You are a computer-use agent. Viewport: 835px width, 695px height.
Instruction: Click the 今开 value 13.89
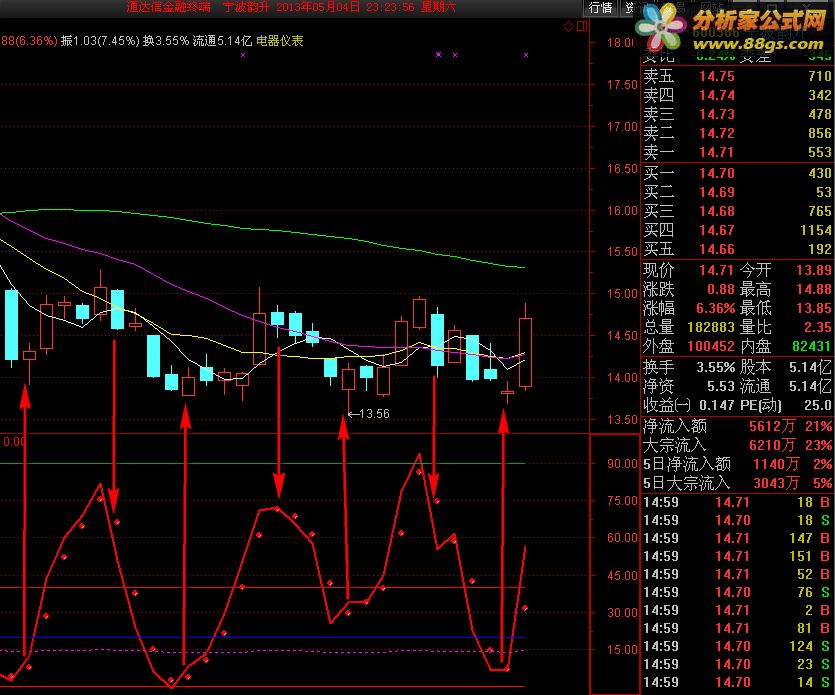click(x=814, y=270)
